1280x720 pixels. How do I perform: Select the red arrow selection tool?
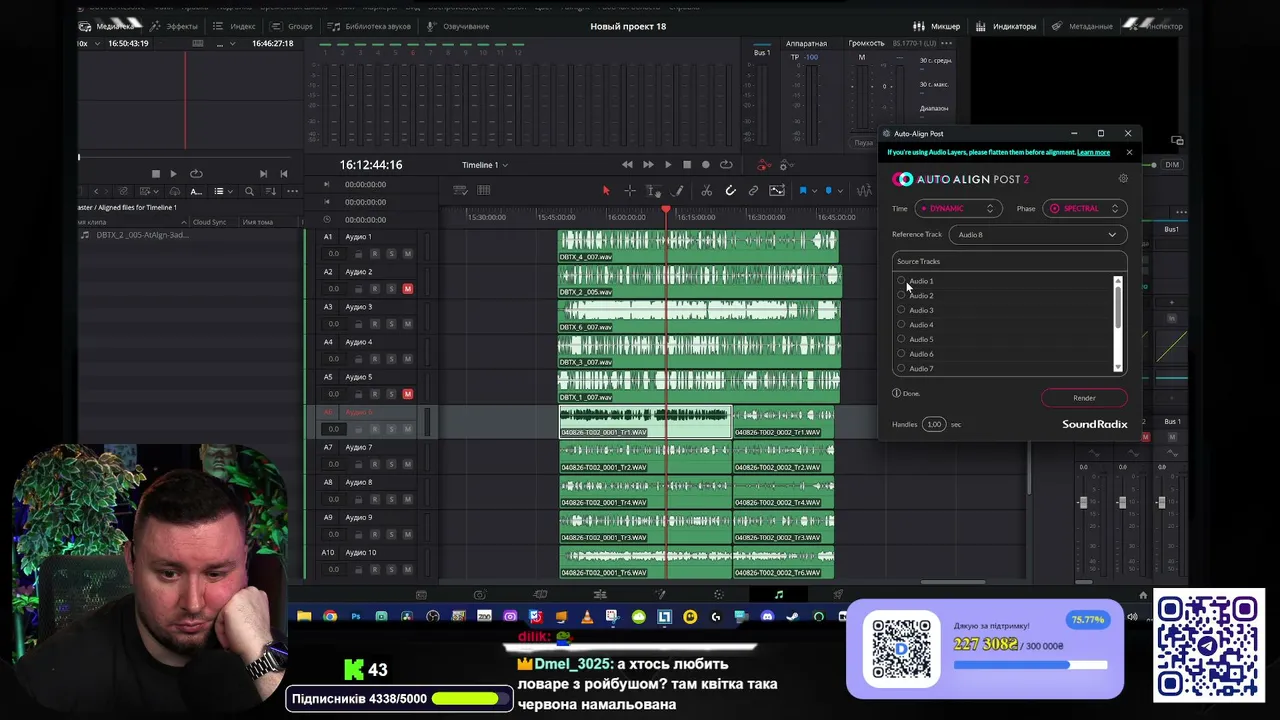pyautogui.click(x=606, y=190)
